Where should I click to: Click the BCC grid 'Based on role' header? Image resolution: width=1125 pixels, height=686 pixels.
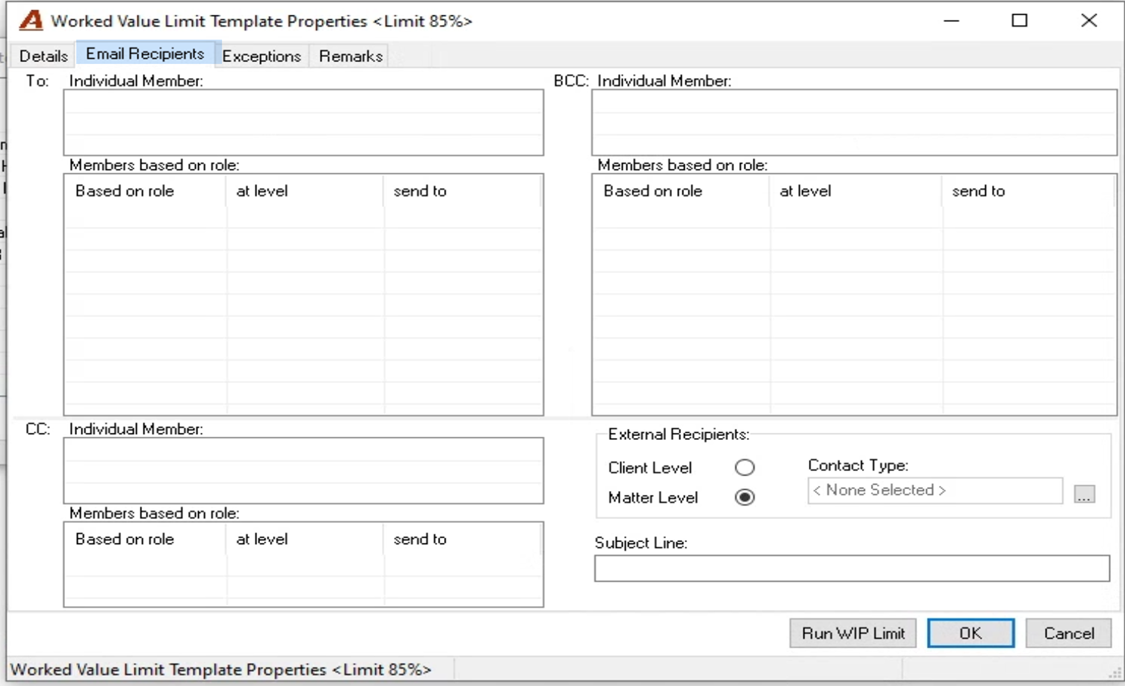click(682, 191)
